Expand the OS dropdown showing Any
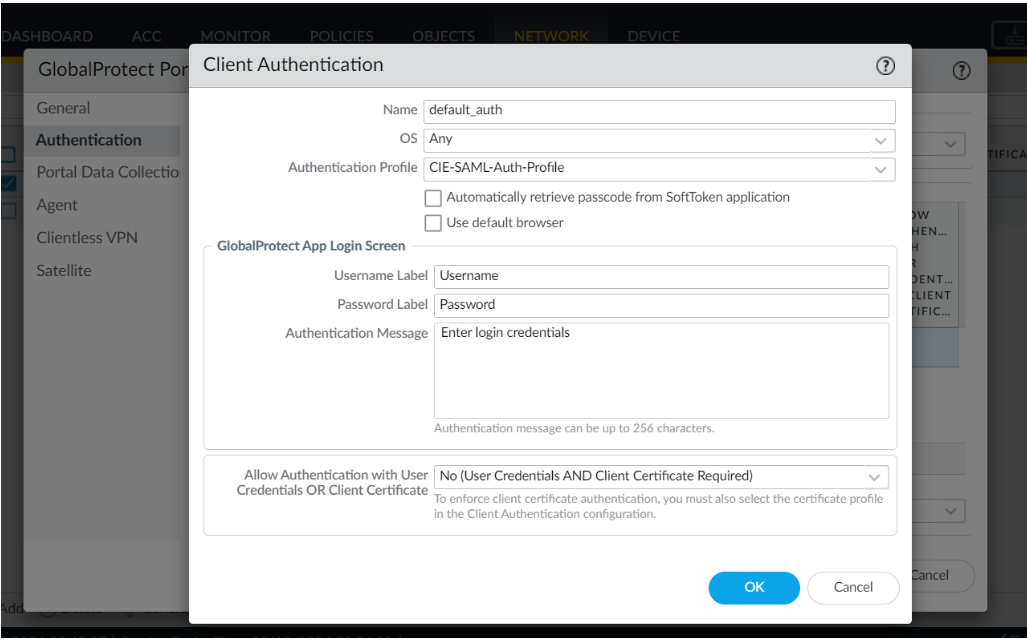The image size is (1027, 640). click(880, 141)
